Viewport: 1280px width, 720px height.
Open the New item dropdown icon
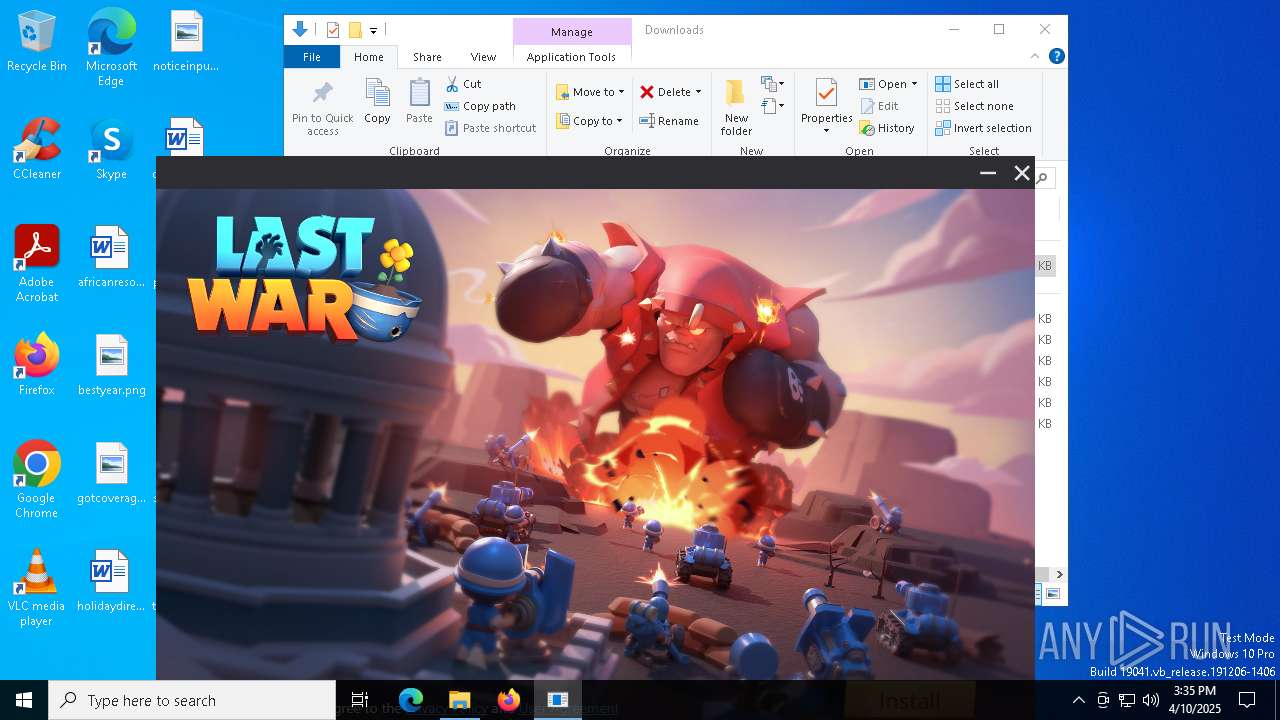point(772,84)
